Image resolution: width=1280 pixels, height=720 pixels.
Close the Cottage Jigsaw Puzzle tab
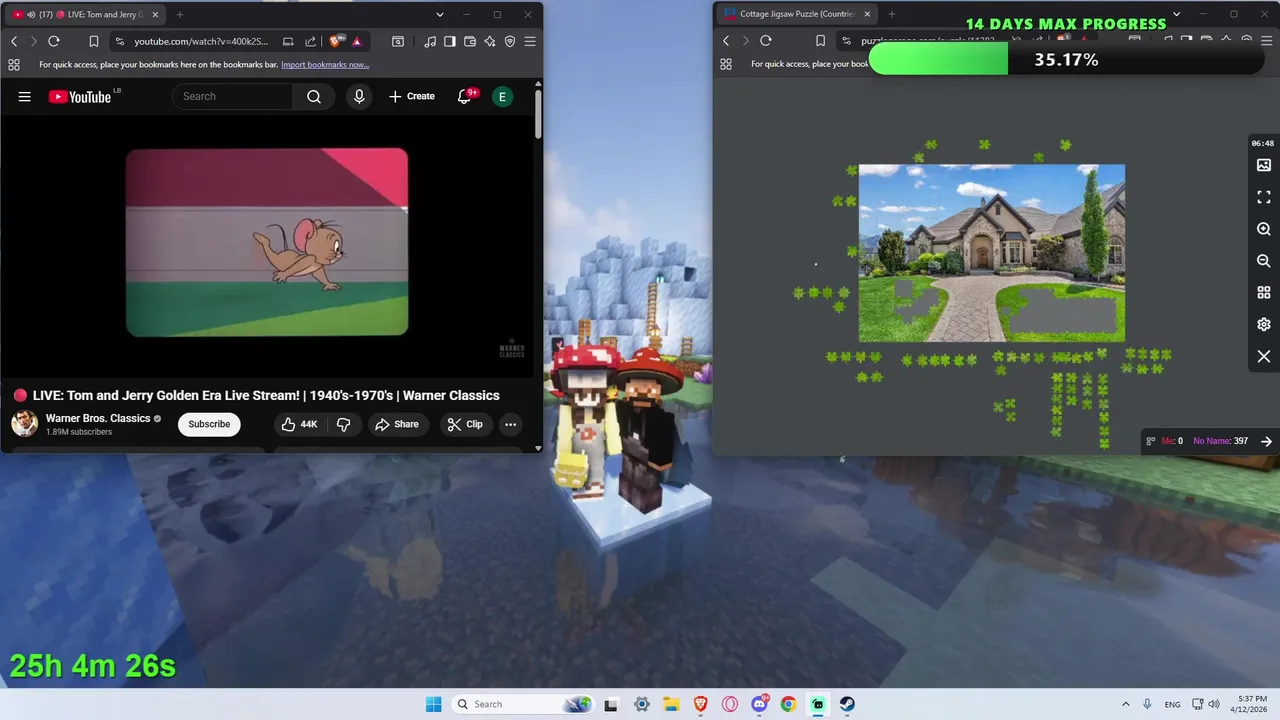[867, 14]
